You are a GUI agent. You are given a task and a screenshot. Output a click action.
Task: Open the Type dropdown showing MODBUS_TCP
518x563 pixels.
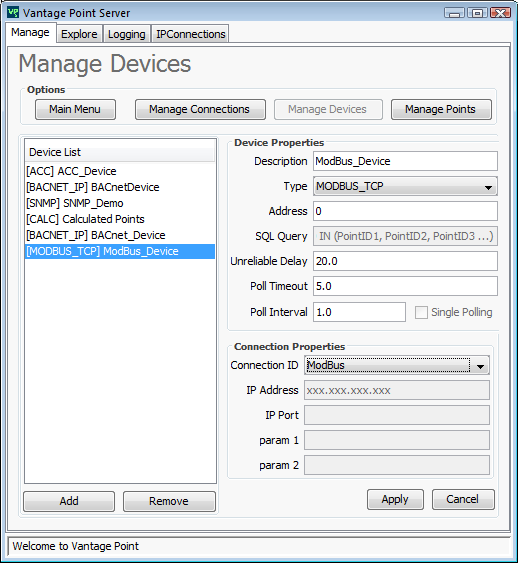pyautogui.click(x=405, y=186)
